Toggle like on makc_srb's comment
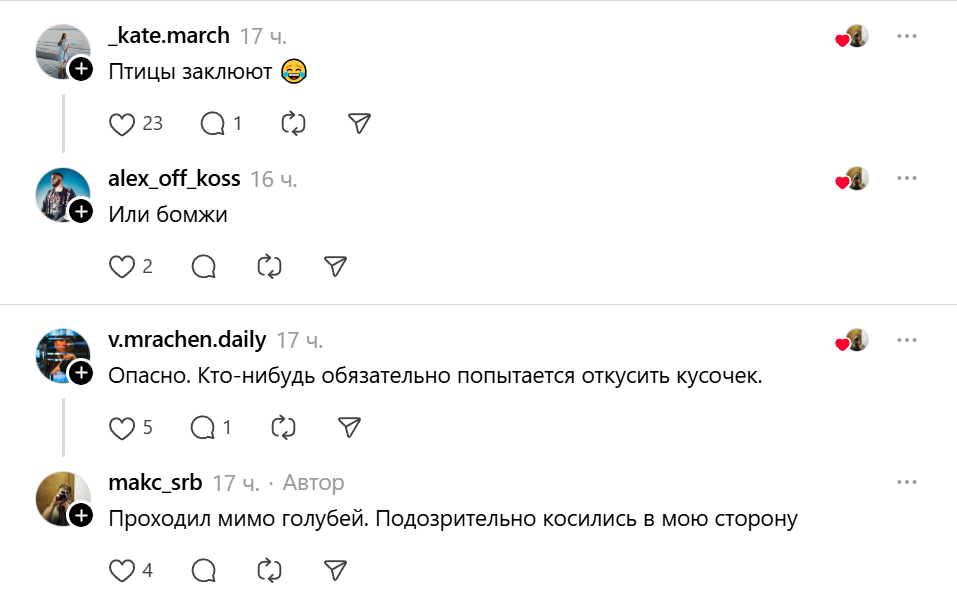 click(x=122, y=571)
